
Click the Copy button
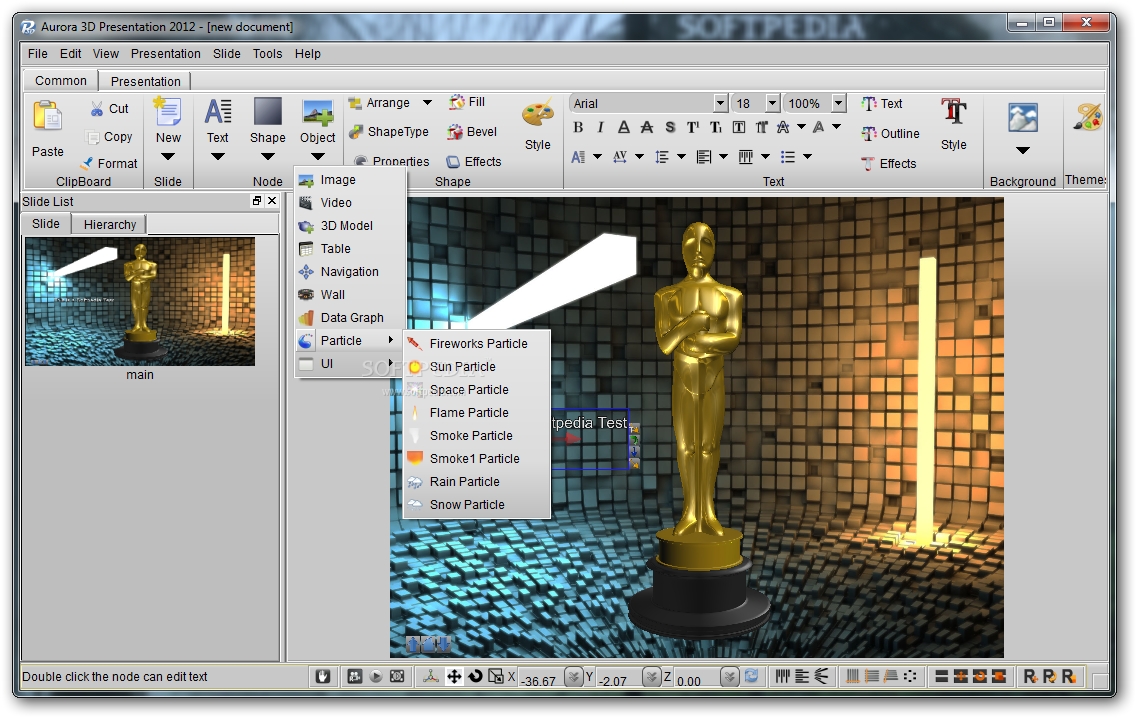pos(109,137)
